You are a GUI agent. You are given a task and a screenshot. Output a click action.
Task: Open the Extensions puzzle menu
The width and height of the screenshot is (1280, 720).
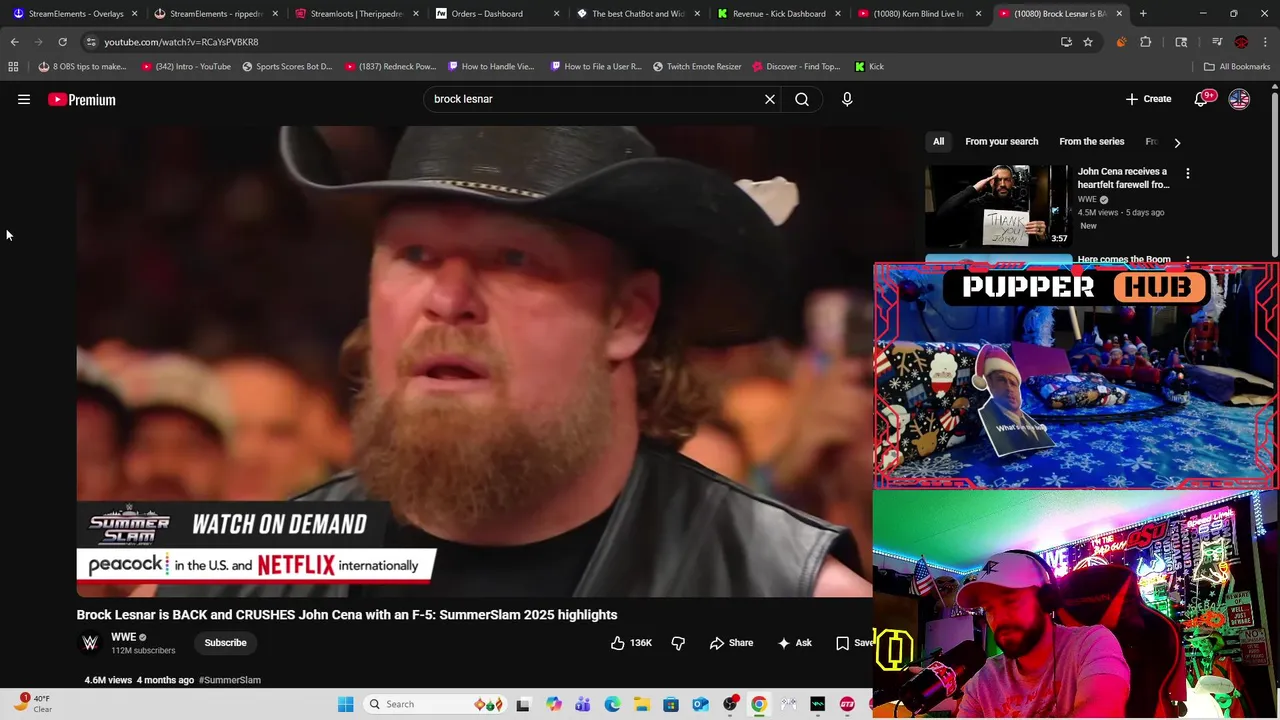1146,42
